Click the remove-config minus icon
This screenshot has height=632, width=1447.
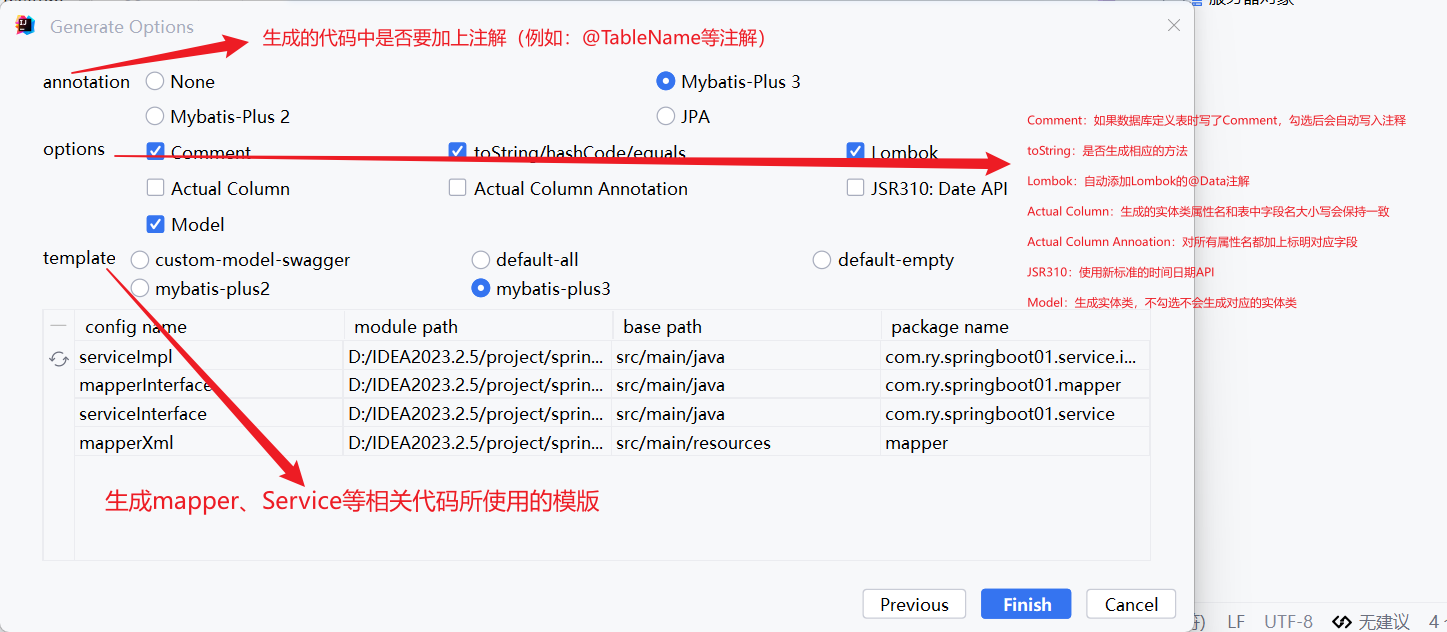point(58,325)
